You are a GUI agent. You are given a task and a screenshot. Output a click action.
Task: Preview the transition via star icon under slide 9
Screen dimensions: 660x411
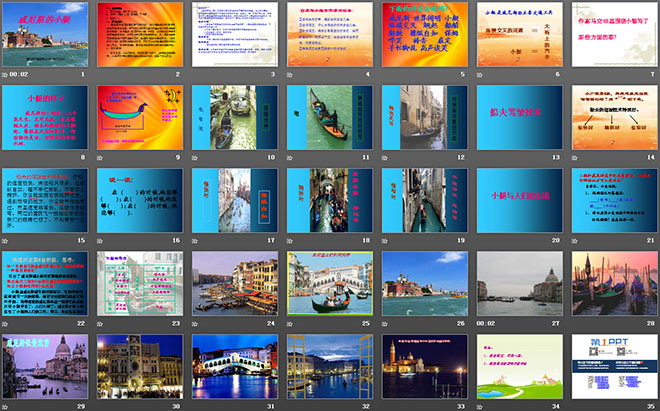tap(100, 157)
